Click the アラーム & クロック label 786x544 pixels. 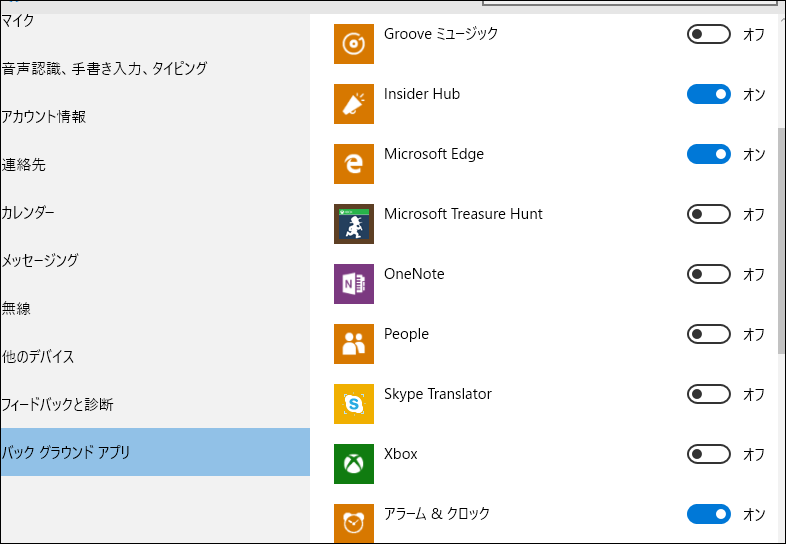click(x=437, y=513)
